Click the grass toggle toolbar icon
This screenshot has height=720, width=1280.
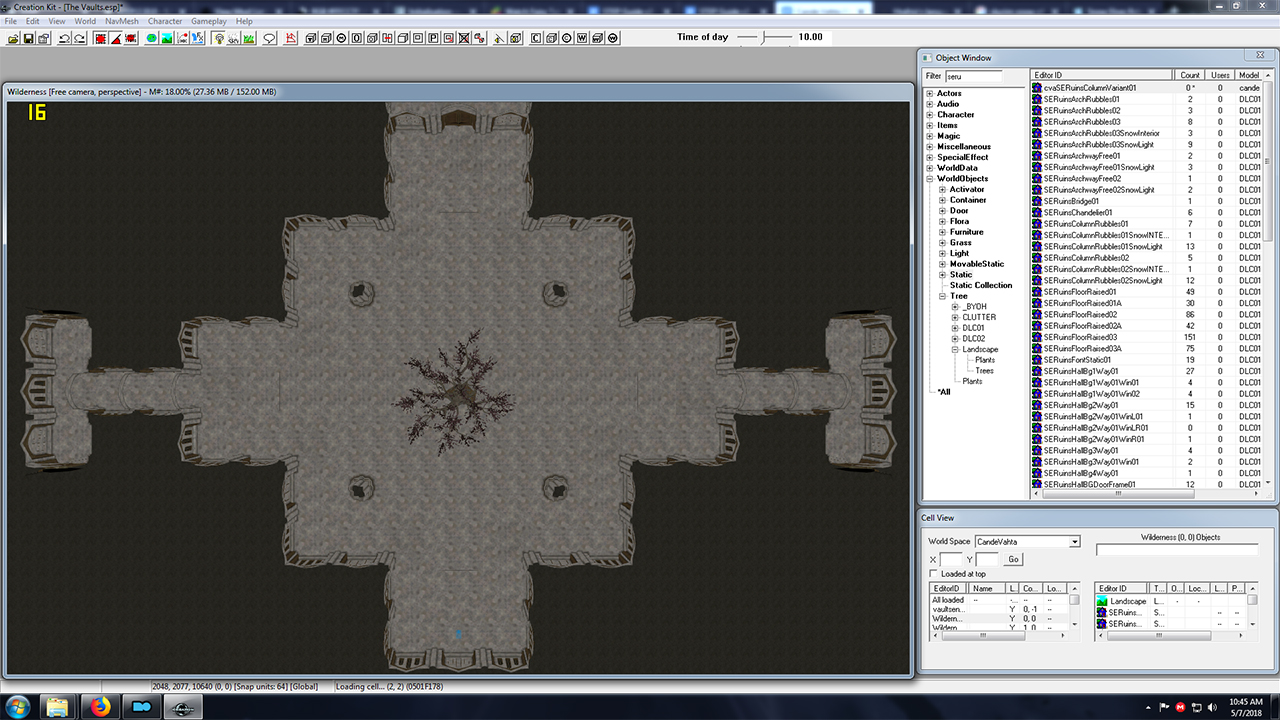[249, 38]
